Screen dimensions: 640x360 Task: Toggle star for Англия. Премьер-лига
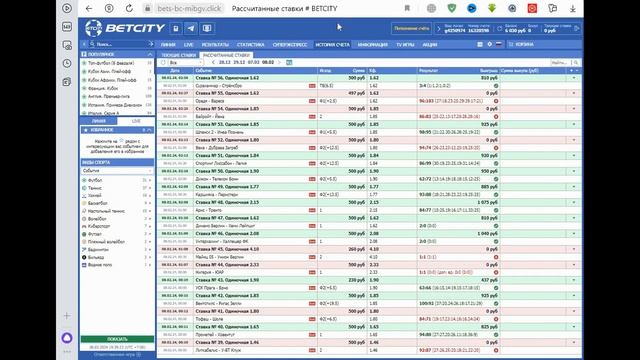[84, 96]
